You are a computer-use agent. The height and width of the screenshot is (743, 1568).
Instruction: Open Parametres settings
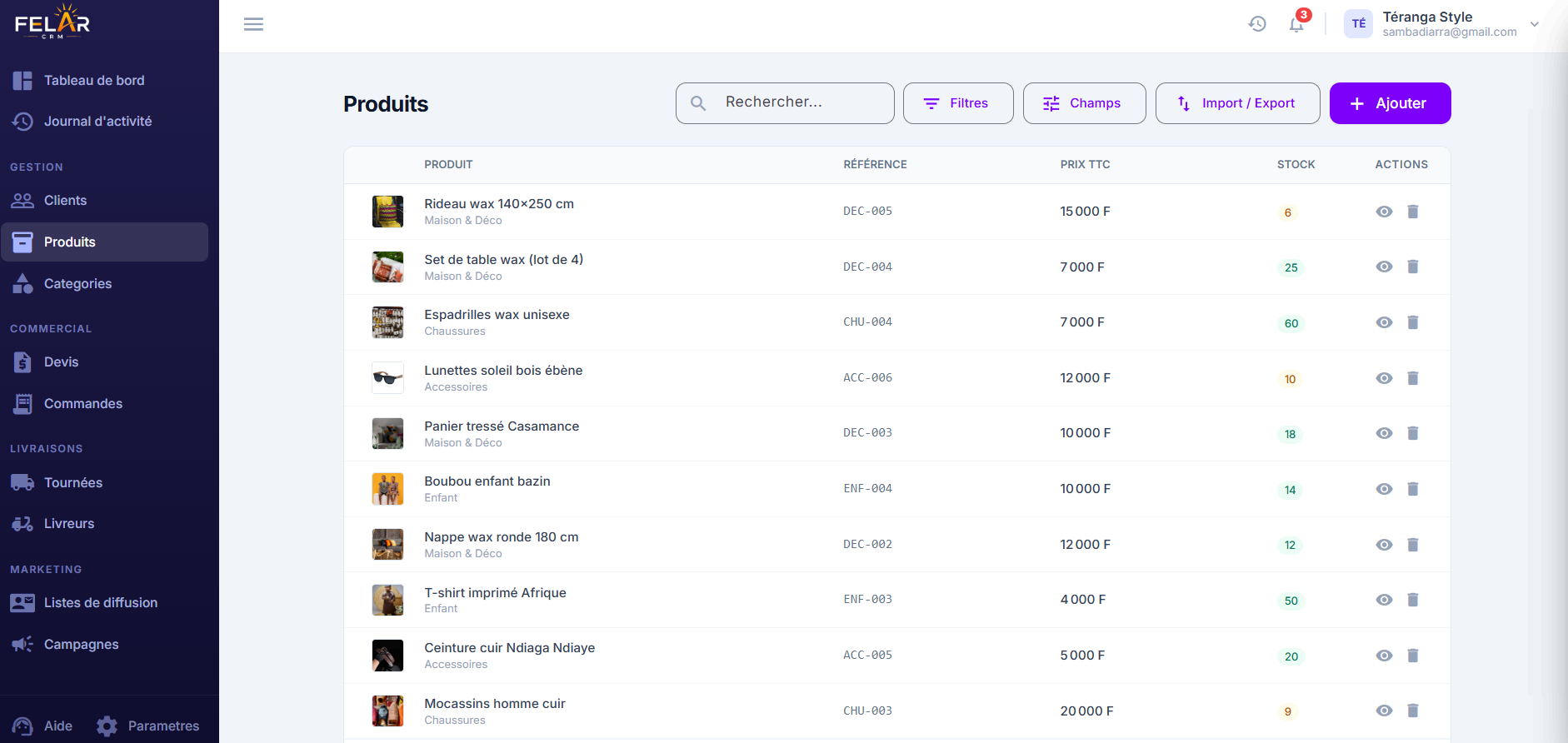pos(148,726)
